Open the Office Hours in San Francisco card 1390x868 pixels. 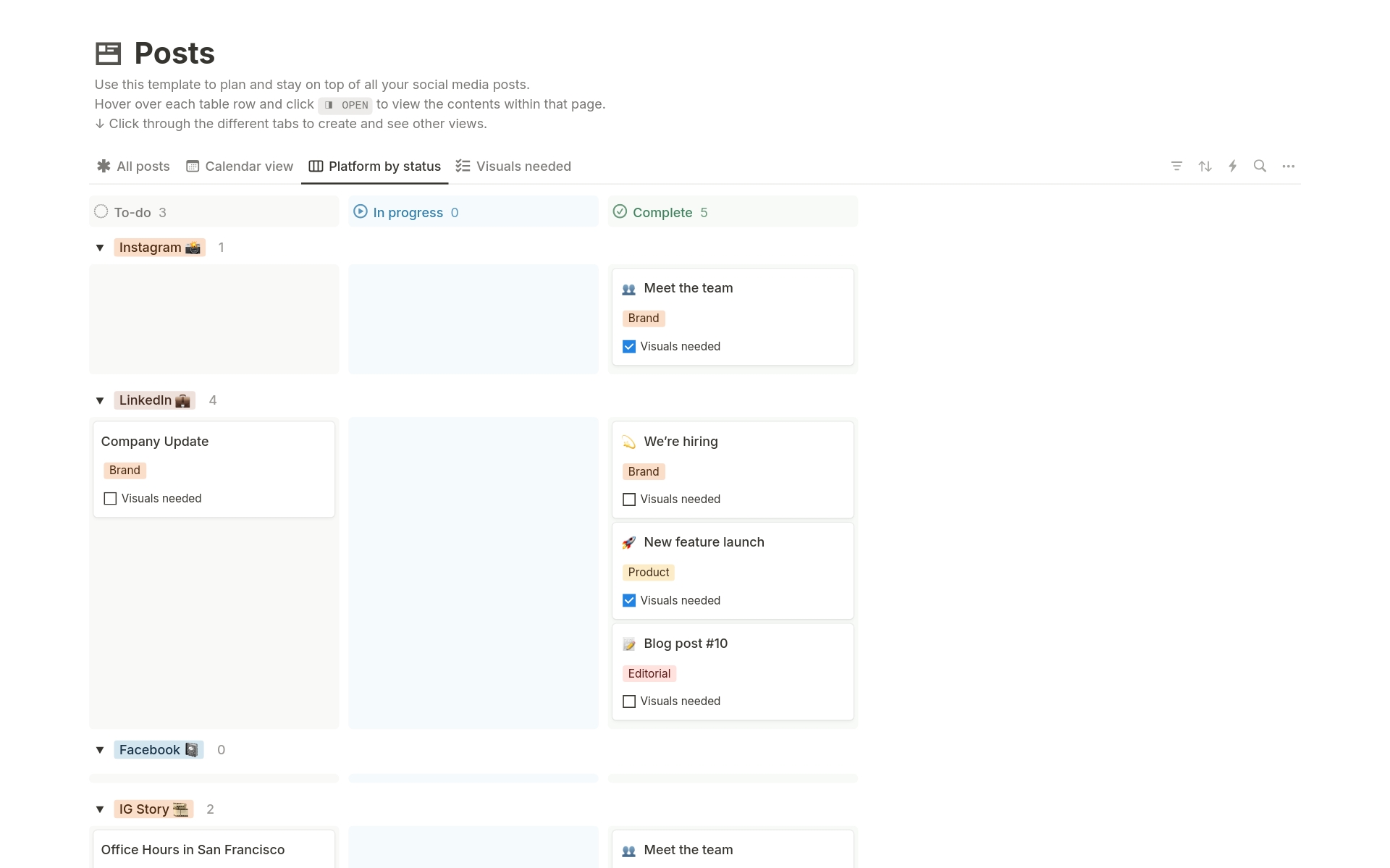[x=193, y=849]
